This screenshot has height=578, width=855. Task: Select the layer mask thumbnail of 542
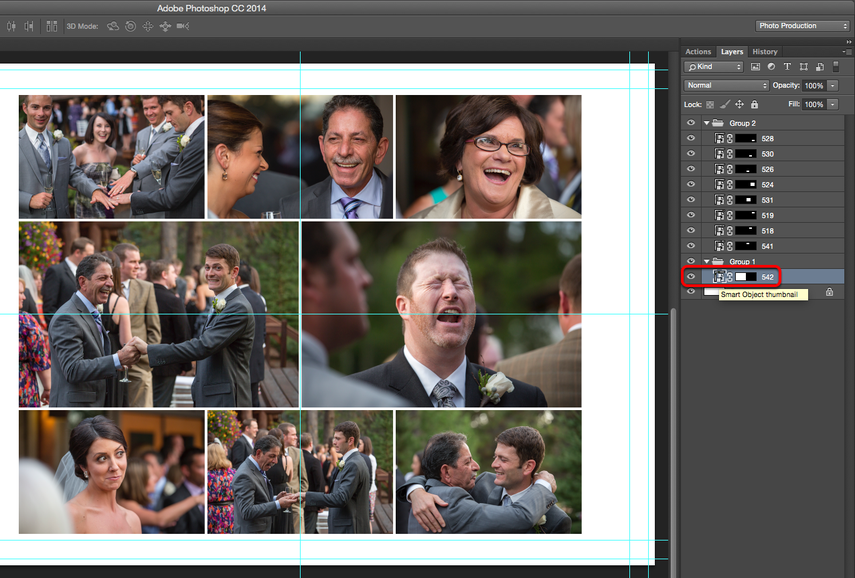pos(745,276)
